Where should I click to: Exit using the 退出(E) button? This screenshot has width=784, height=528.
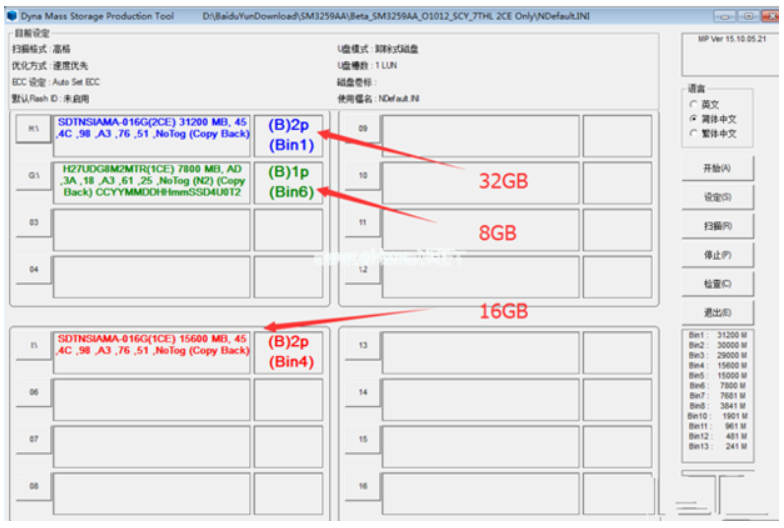click(718, 313)
